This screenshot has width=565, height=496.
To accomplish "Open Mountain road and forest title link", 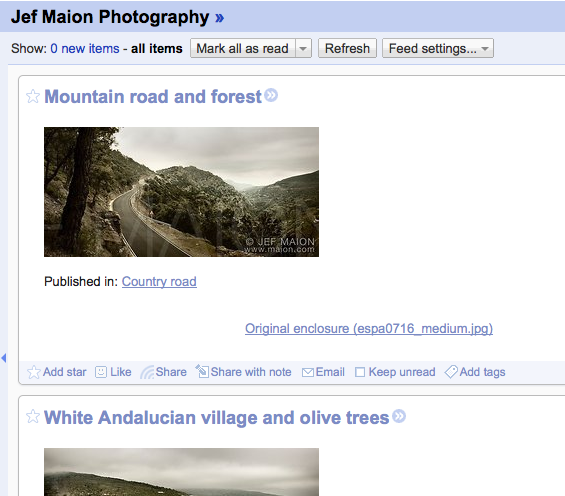I will click(x=153, y=97).
